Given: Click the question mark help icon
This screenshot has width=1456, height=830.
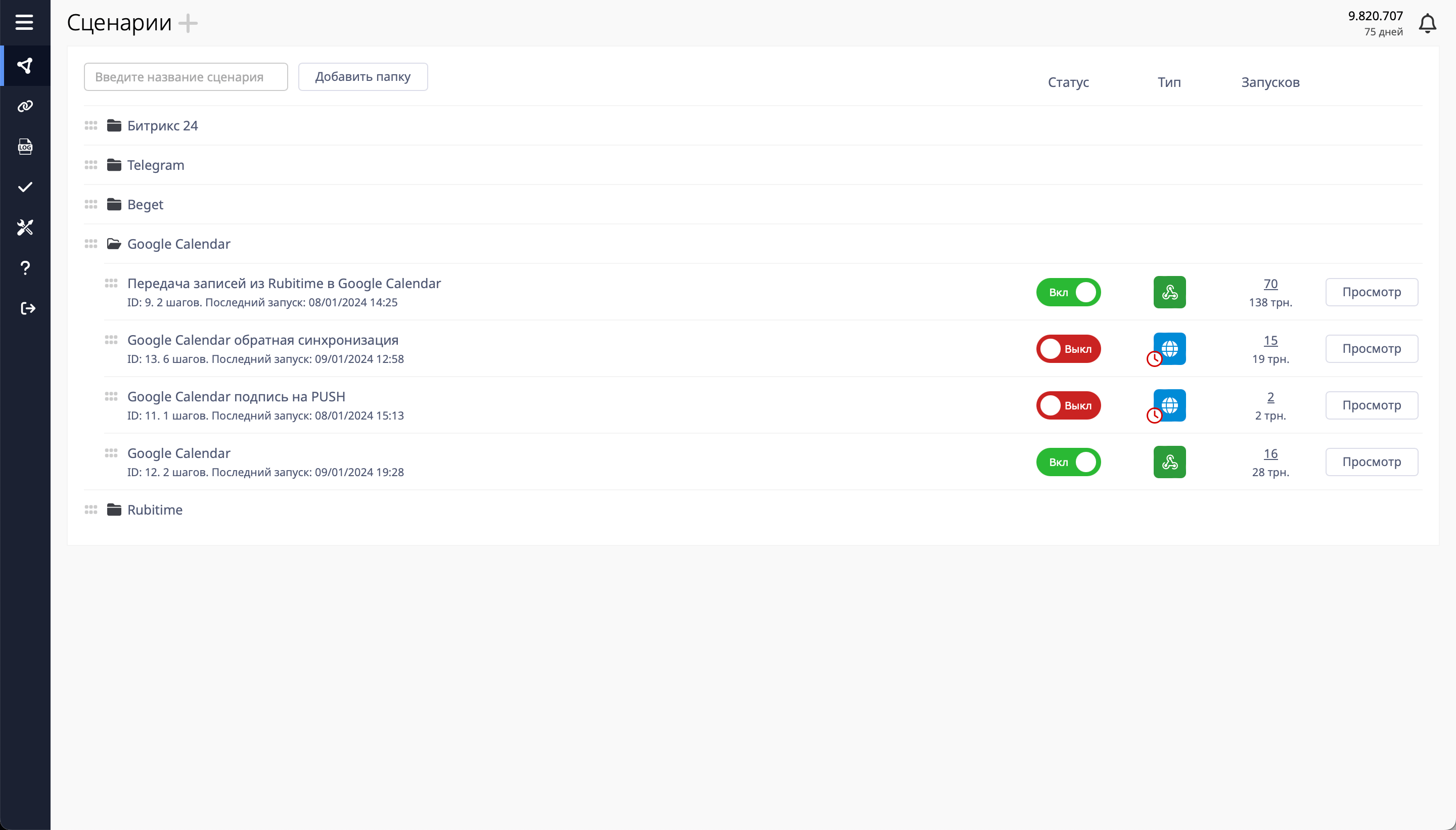Looking at the screenshot, I should 25,268.
